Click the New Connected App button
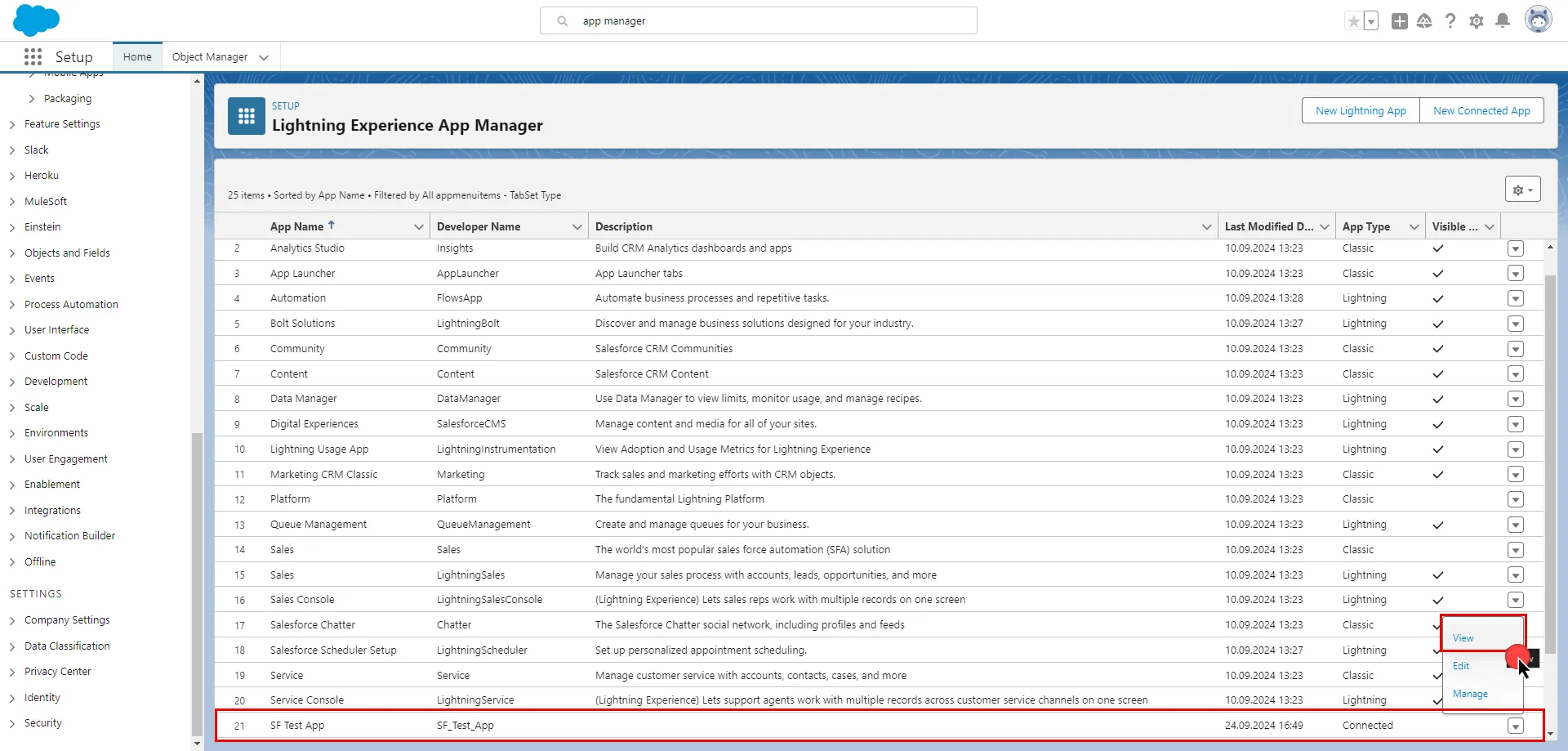Image resolution: width=1568 pixels, height=751 pixels. (x=1481, y=111)
